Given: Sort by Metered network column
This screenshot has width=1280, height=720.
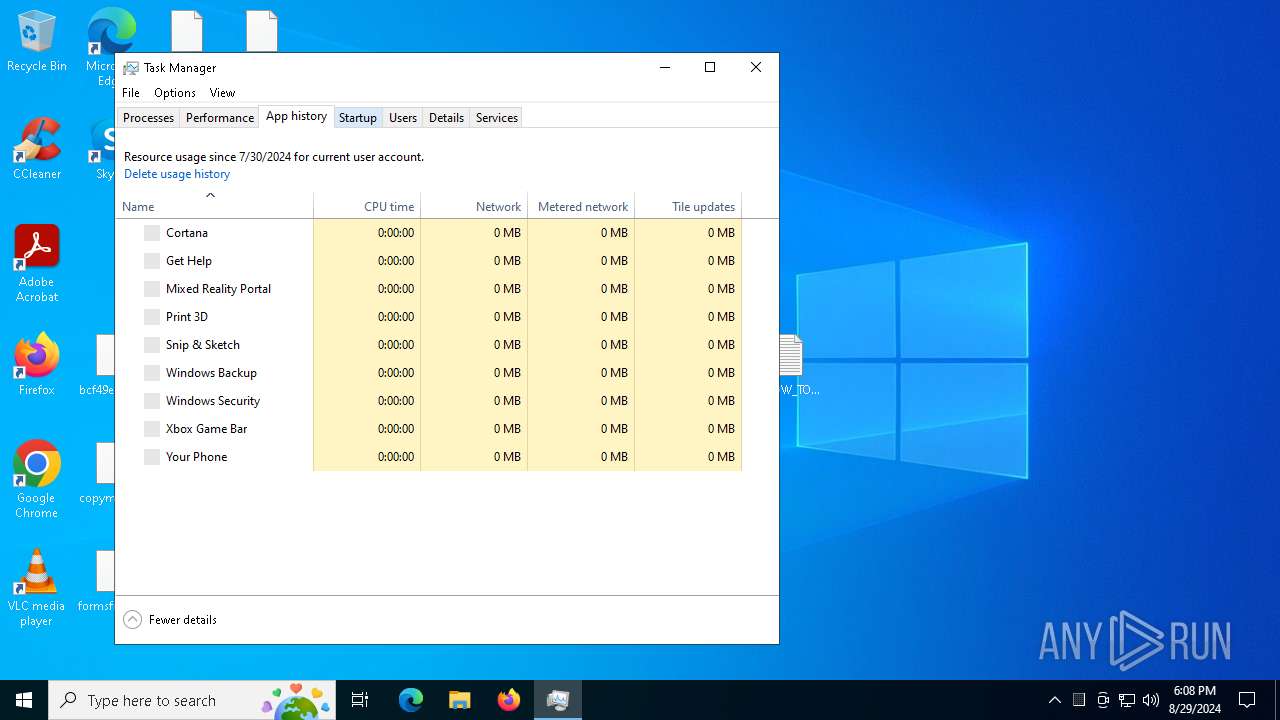Looking at the screenshot, I should pos(581,206).
